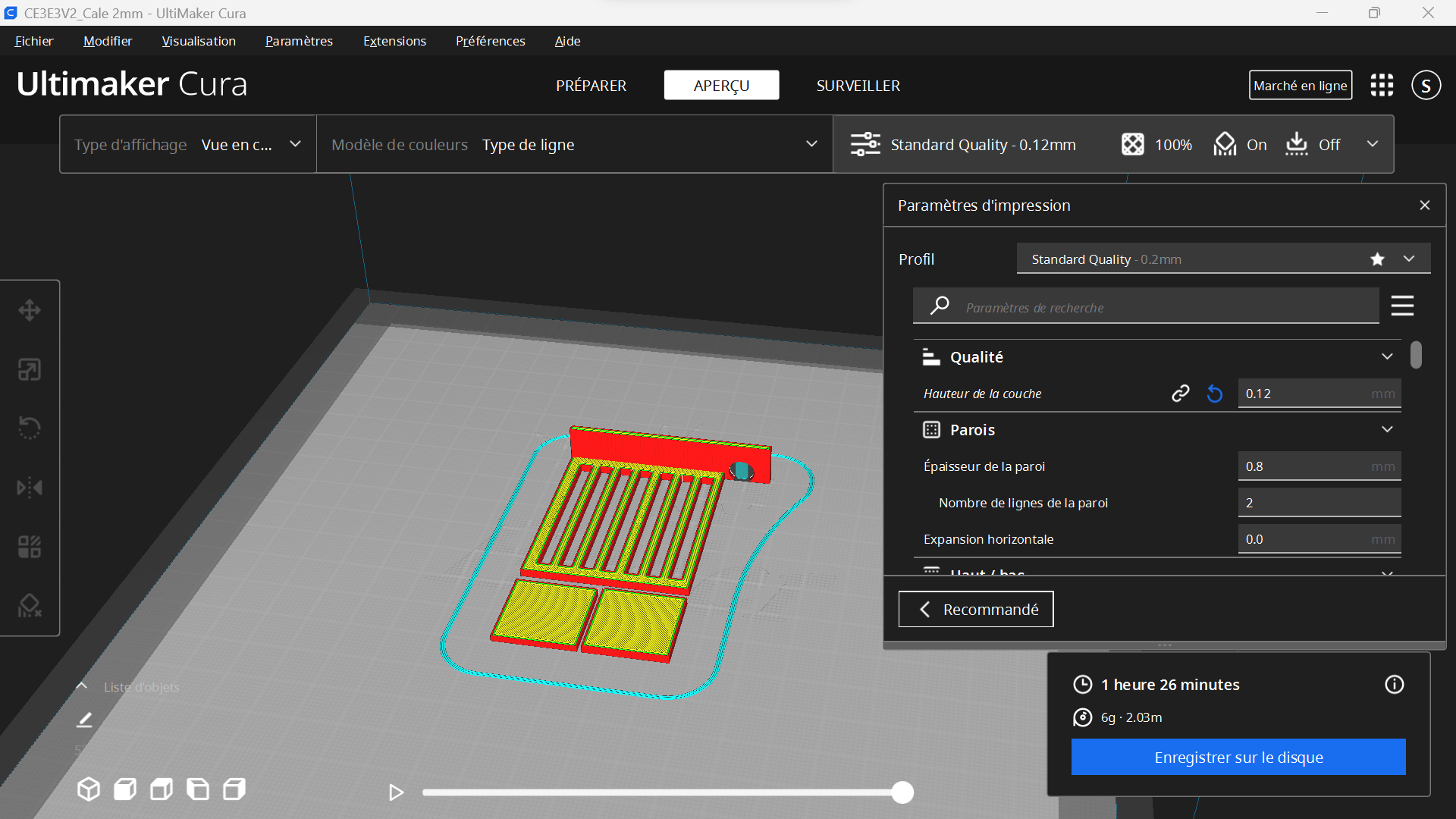Click the search magnifier icon

pos(940,306)
